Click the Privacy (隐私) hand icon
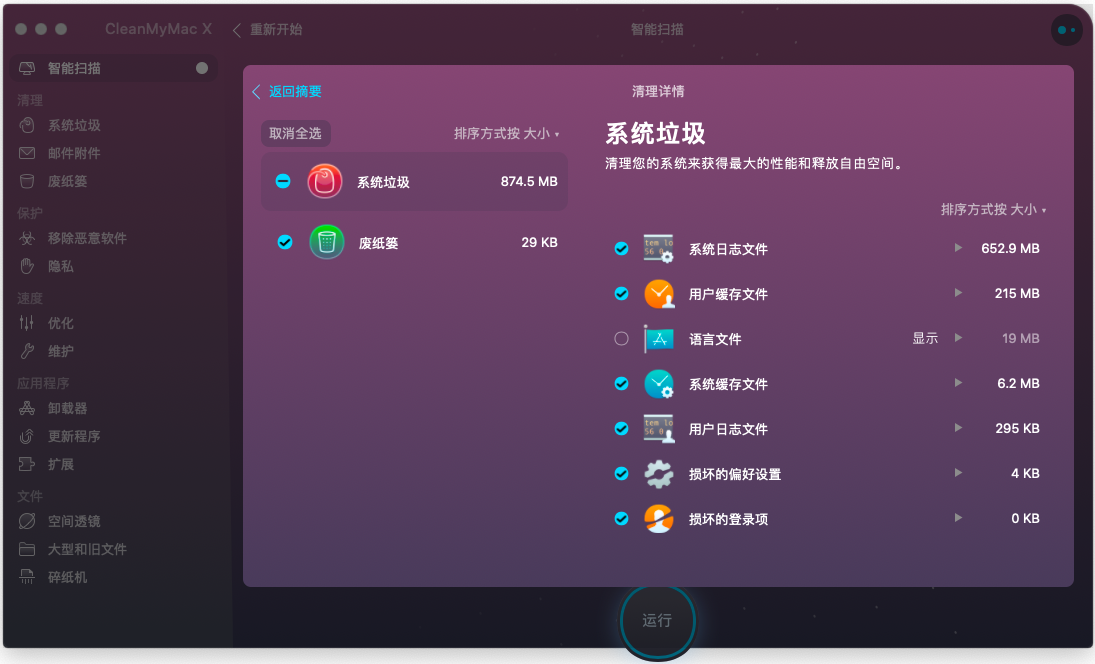 click(27, 267)
